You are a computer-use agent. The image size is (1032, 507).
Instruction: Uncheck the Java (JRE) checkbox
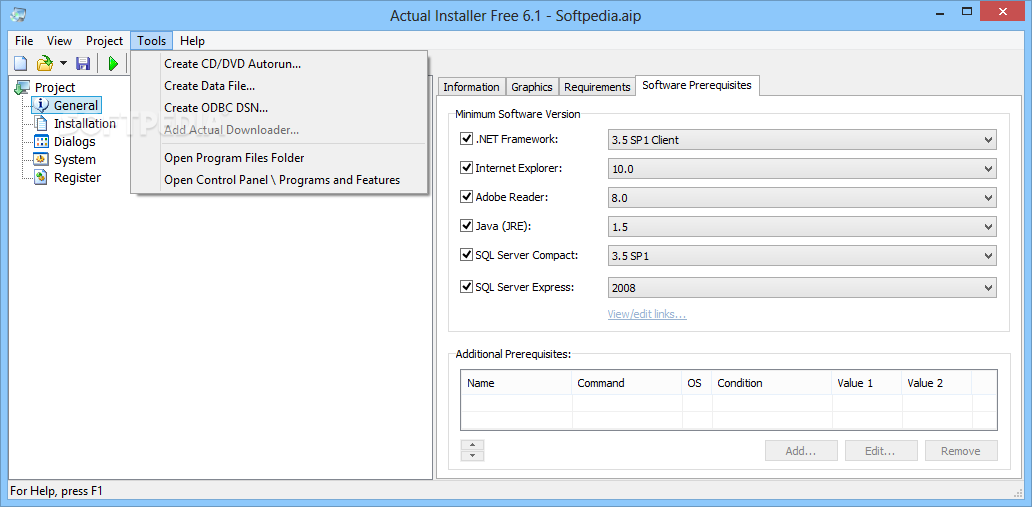tap(467, 225)
